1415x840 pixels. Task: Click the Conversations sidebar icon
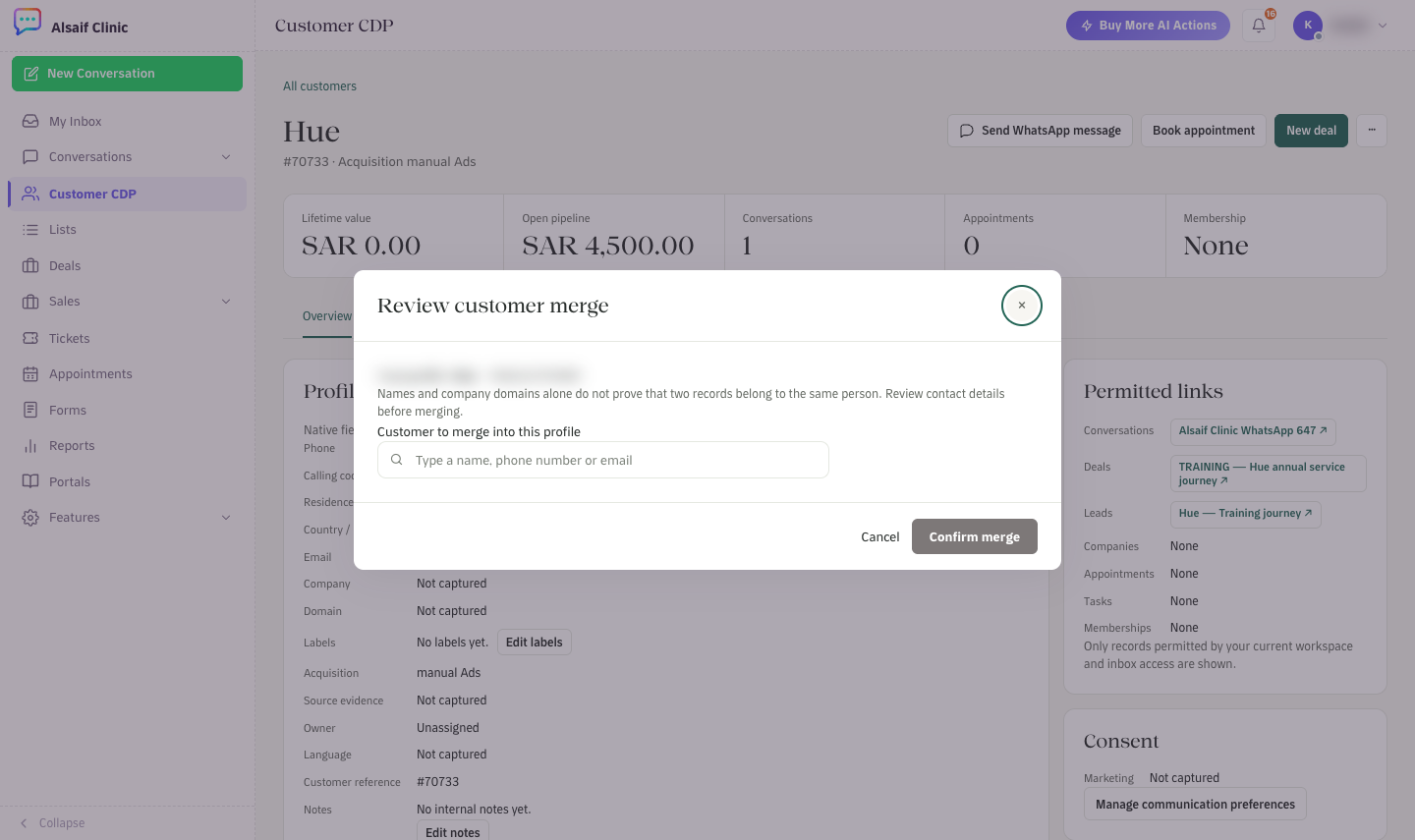(30, 157)
